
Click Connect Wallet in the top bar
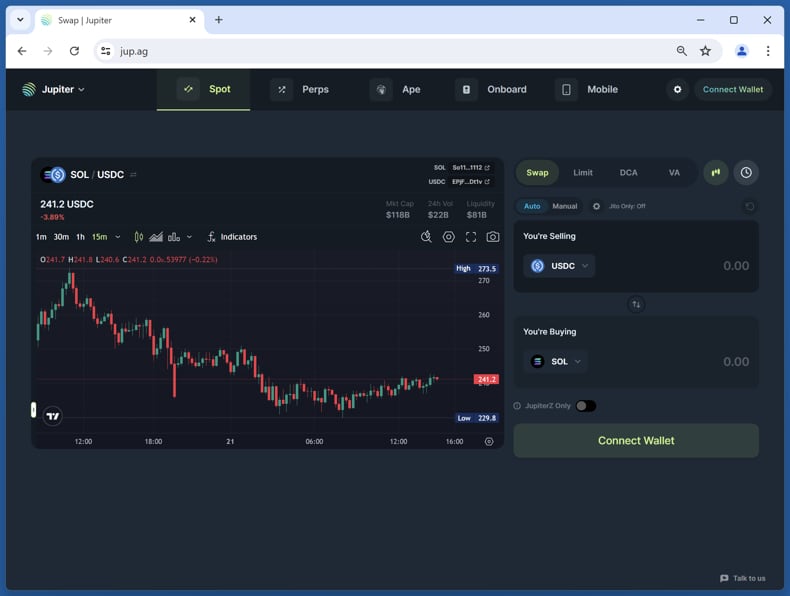[733, 89]
